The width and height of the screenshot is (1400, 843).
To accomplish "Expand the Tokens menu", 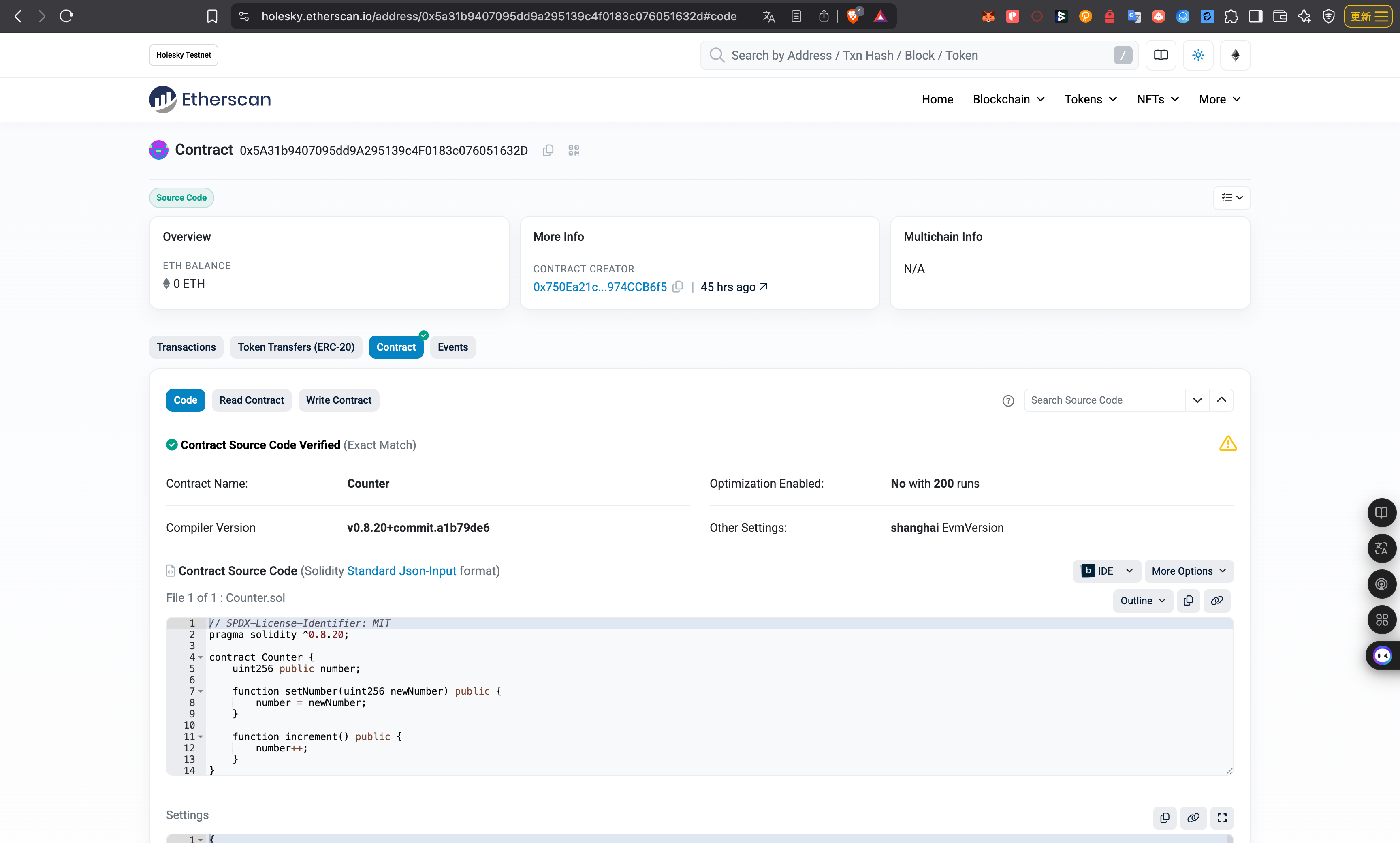I will click(x=1091, y=99).
